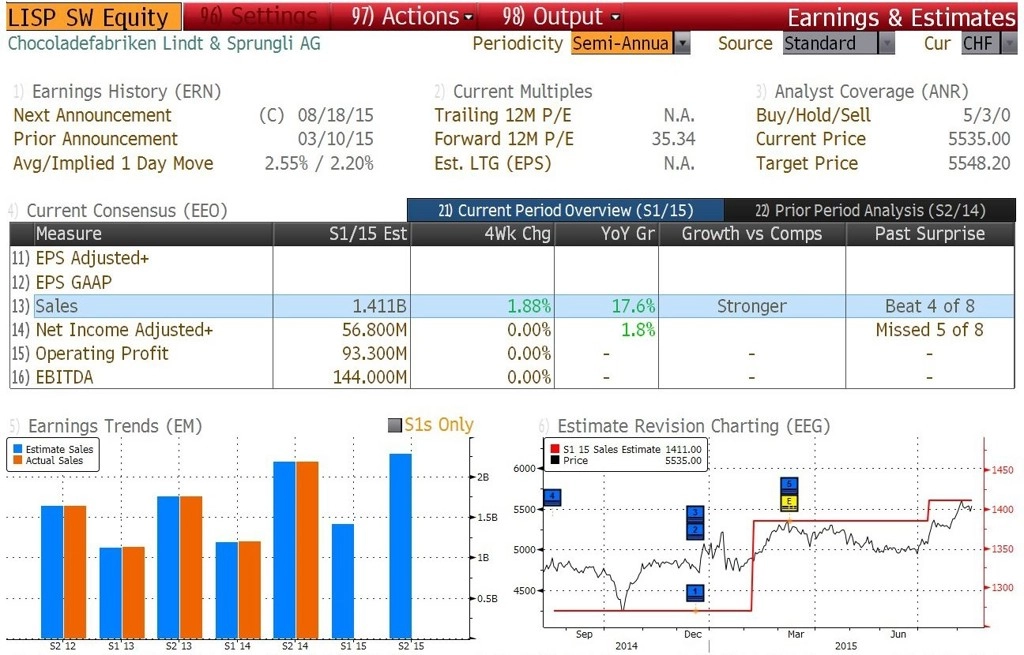Viewport: 1024px width, 655px height.
Task: Click blue marker 2 on the chart
Action: [695, 530]
